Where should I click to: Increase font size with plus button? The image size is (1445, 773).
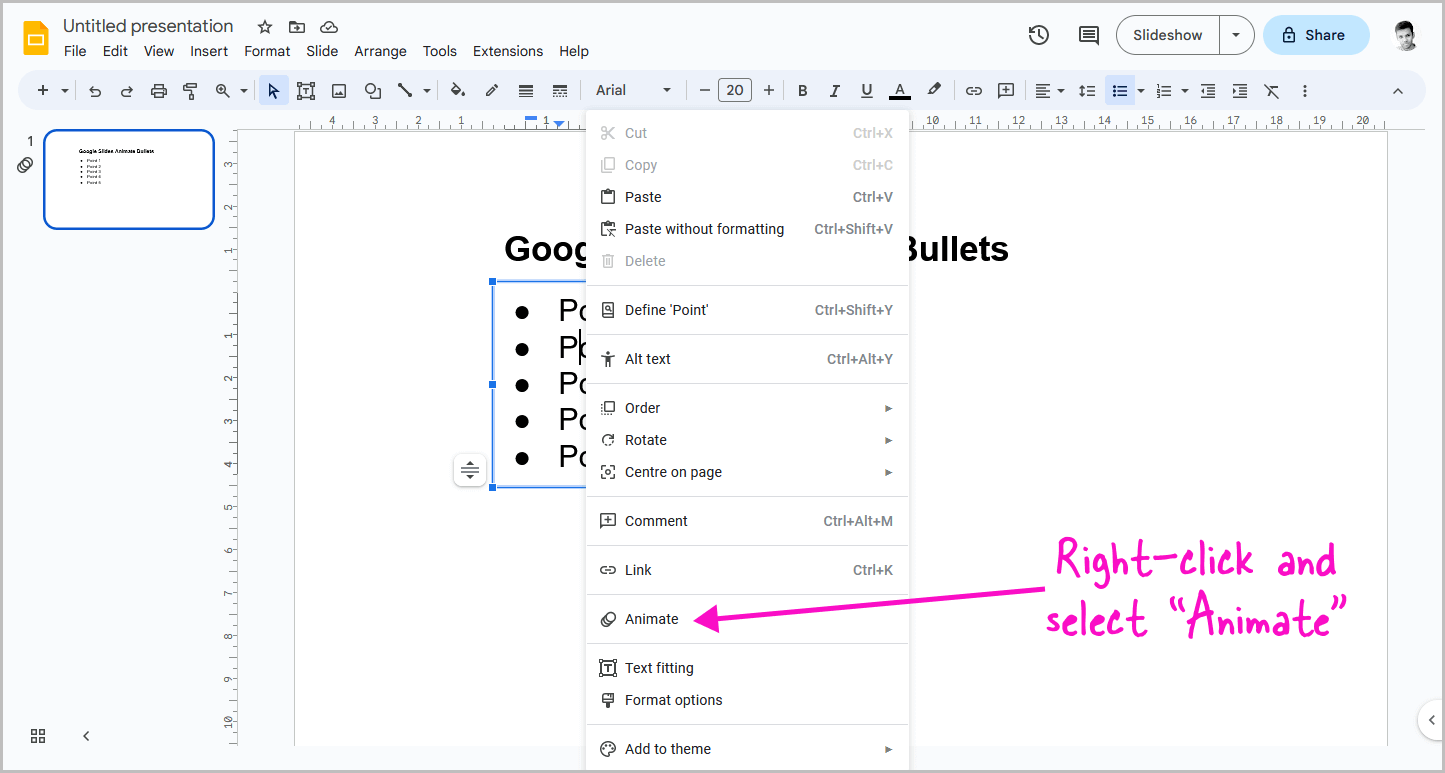point(768,91)
